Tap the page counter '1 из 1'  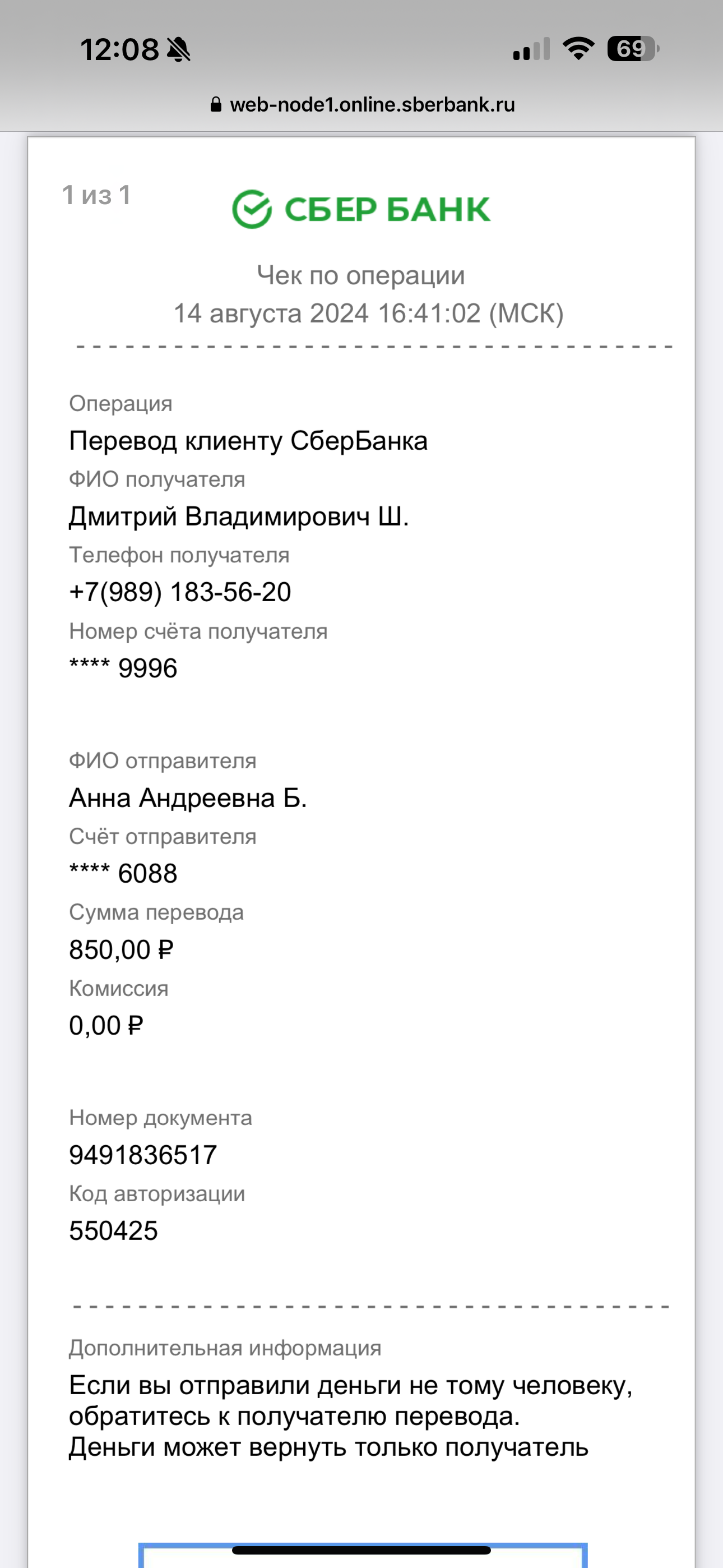[x=97, y=195]
